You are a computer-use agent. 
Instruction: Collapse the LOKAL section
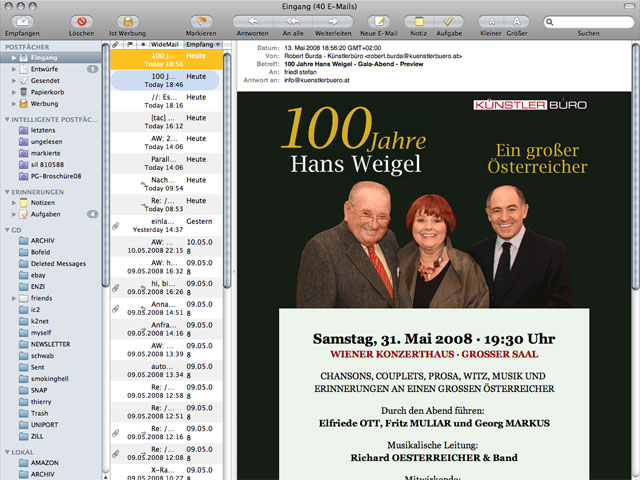tap(7, 452)
